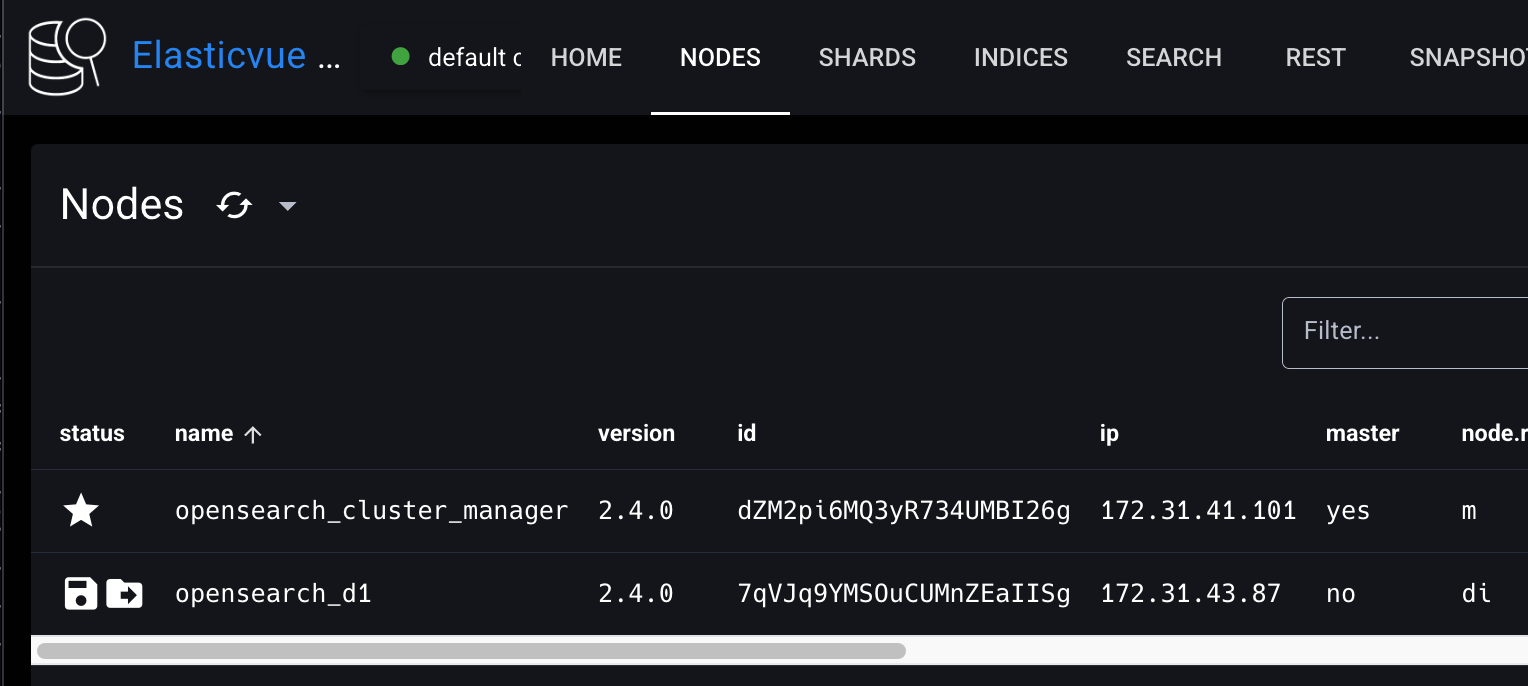Open the SNAPSHOTS tab
The width and height of the screenshot is (1528, 686).
click(x=1468, y=57)
